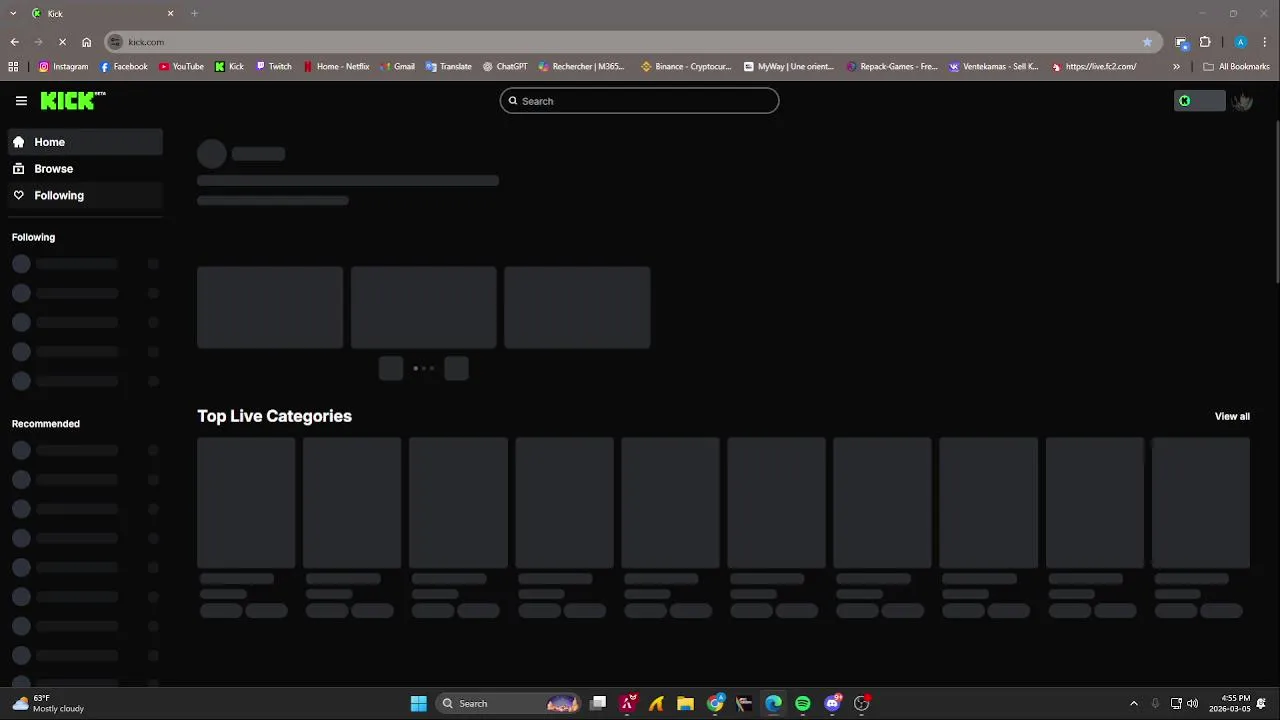The height and width of the screenshot is (720, 1280).
Task: Show hidden system tray icons
Action: (1133, 704)
